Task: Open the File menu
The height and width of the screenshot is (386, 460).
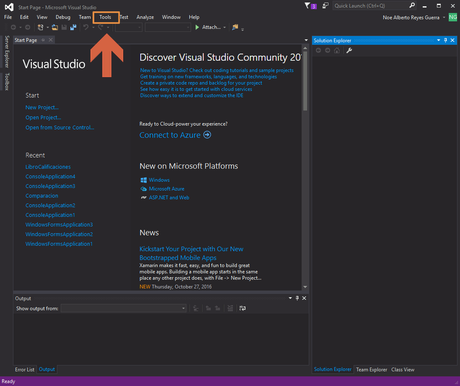Action: tap(8, 17)
